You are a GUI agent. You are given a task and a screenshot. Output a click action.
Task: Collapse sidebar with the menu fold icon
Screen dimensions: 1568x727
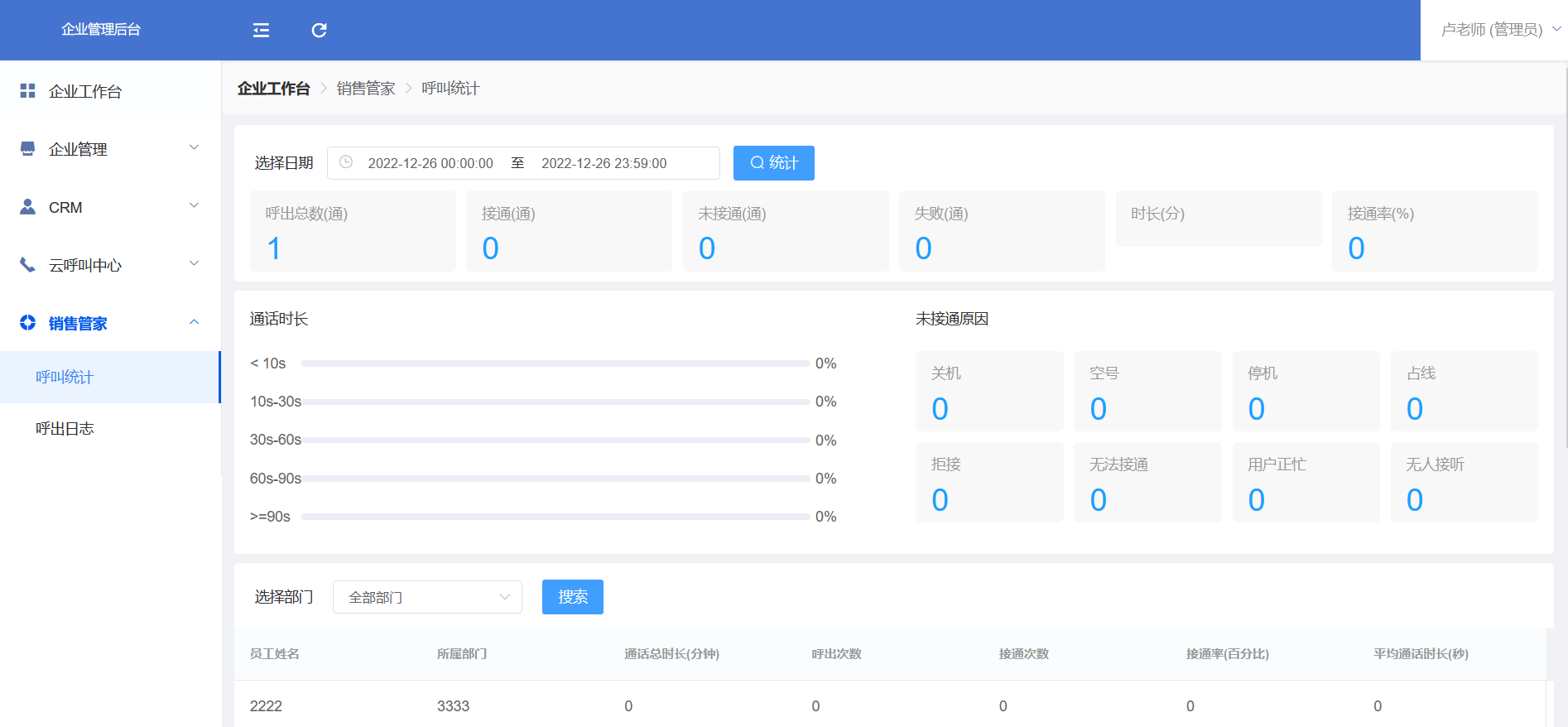point(261,31)
